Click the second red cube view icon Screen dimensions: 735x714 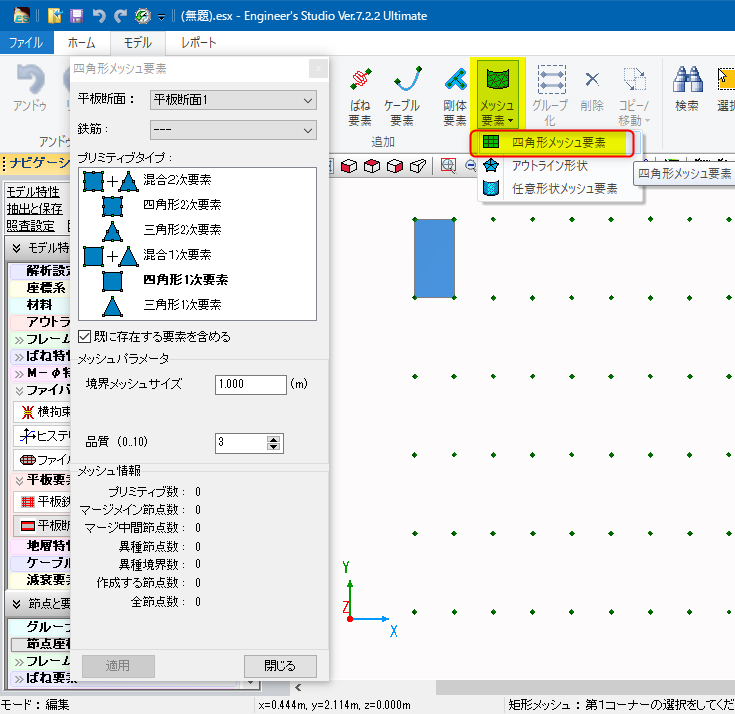pos(372,165)
